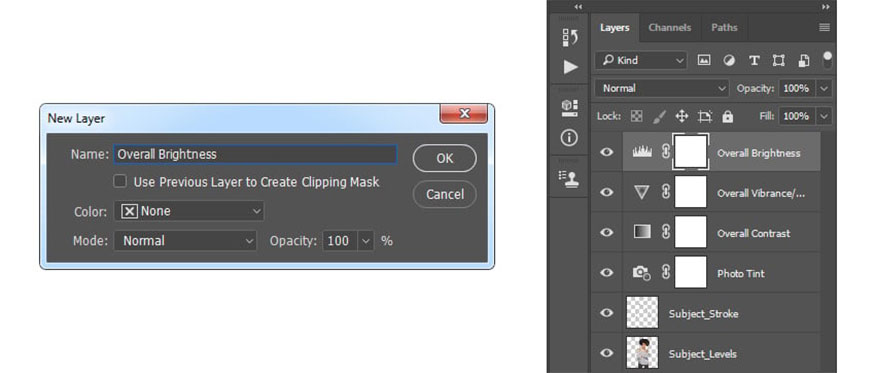Open the Kind filter dropdown
Screen dimensions: 875x373
coord(641,60)
